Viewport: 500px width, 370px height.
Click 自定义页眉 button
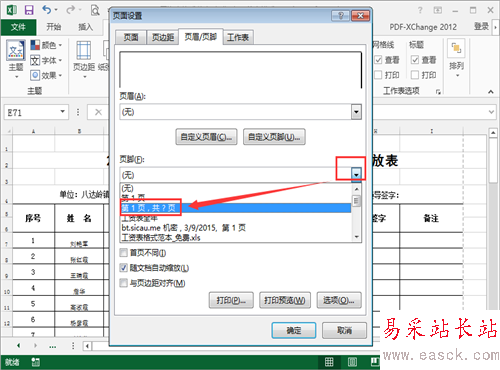(x=206, y=137)
